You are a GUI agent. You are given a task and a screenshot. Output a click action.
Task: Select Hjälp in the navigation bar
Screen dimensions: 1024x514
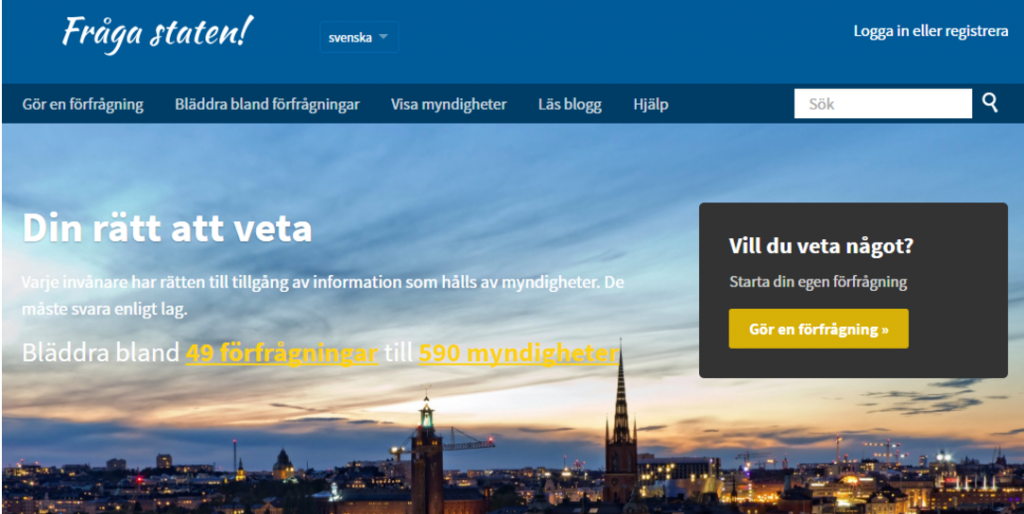(x=650, y=104)
